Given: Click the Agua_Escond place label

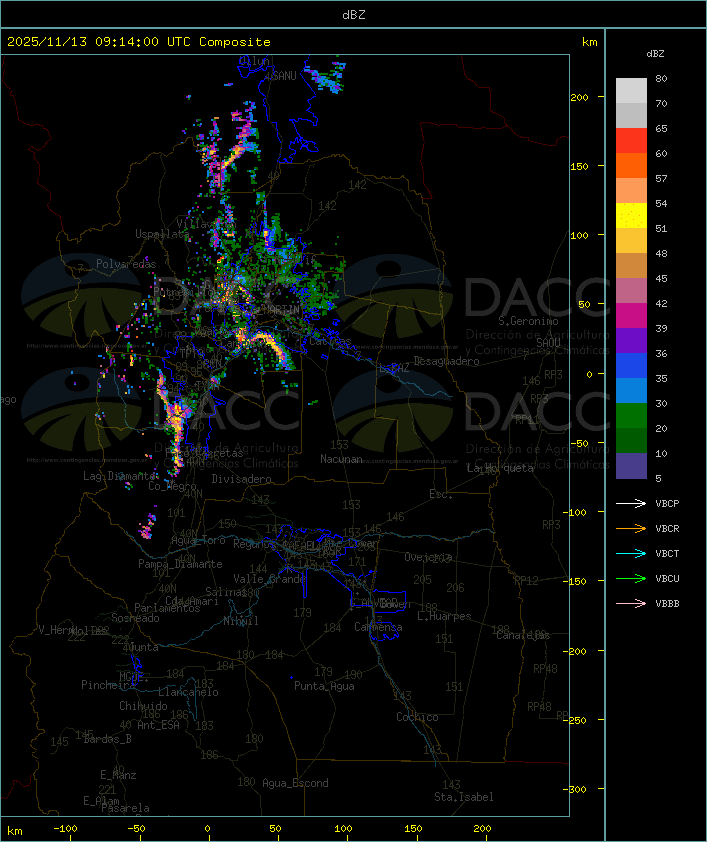Looking at the screenshot, I should pos(295,783).
